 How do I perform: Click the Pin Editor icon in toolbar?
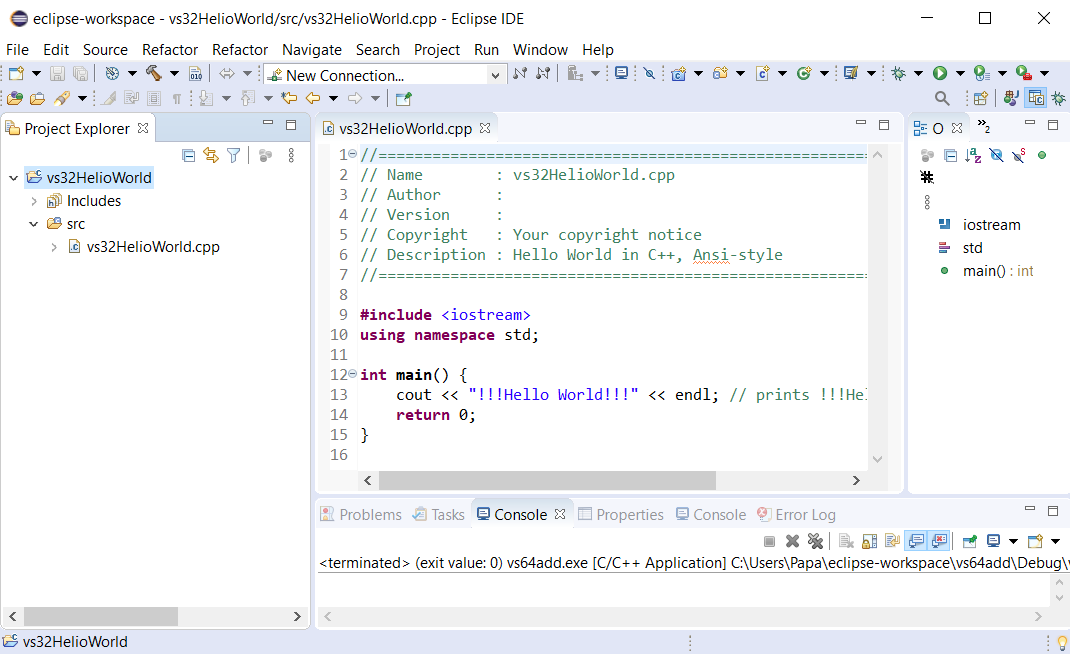[403, 98]
